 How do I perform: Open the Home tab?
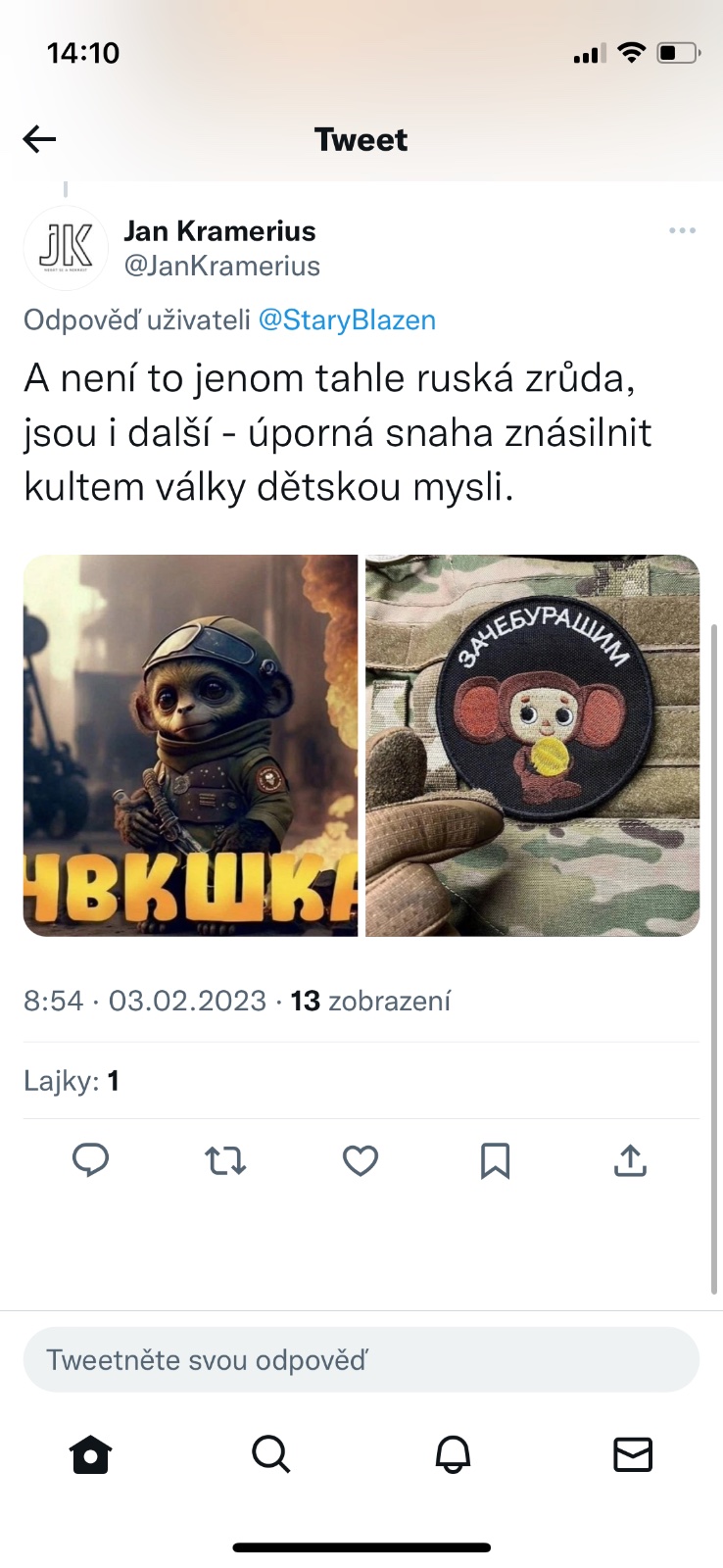(91, 1454)
